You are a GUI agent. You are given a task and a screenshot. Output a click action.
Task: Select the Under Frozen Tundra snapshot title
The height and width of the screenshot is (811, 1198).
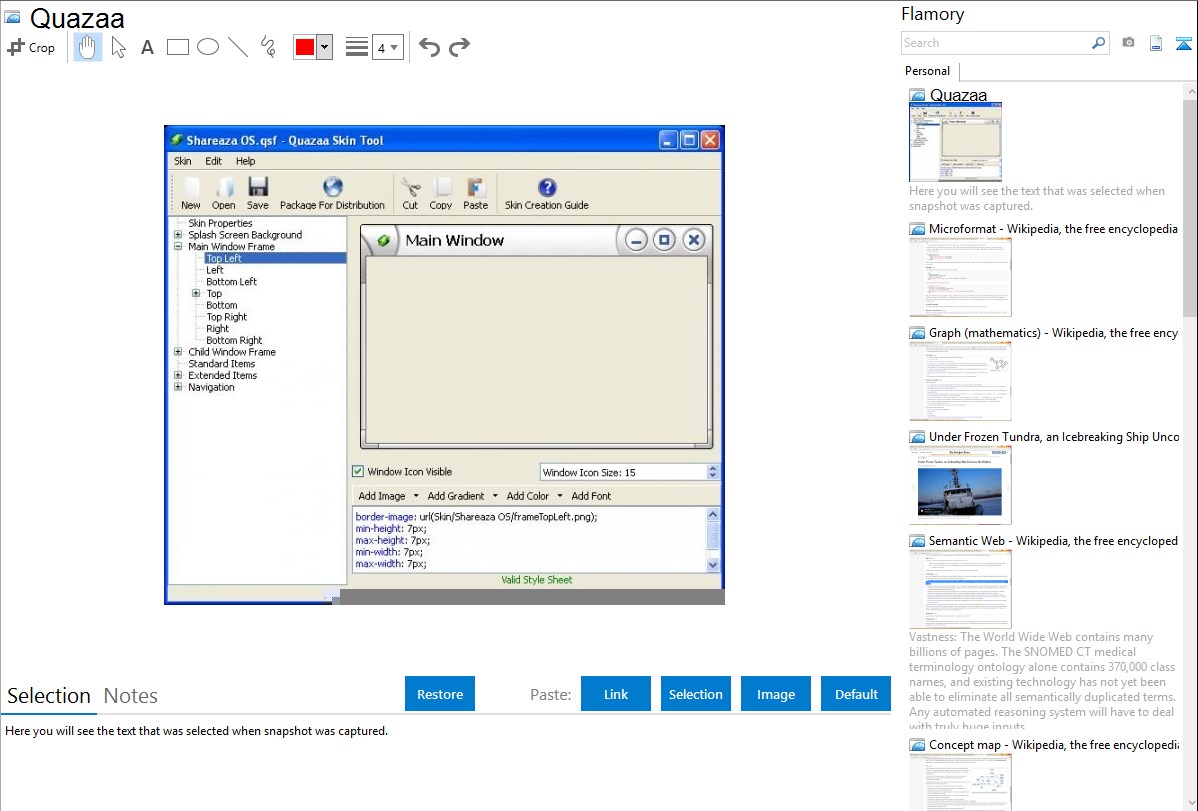1054,437
